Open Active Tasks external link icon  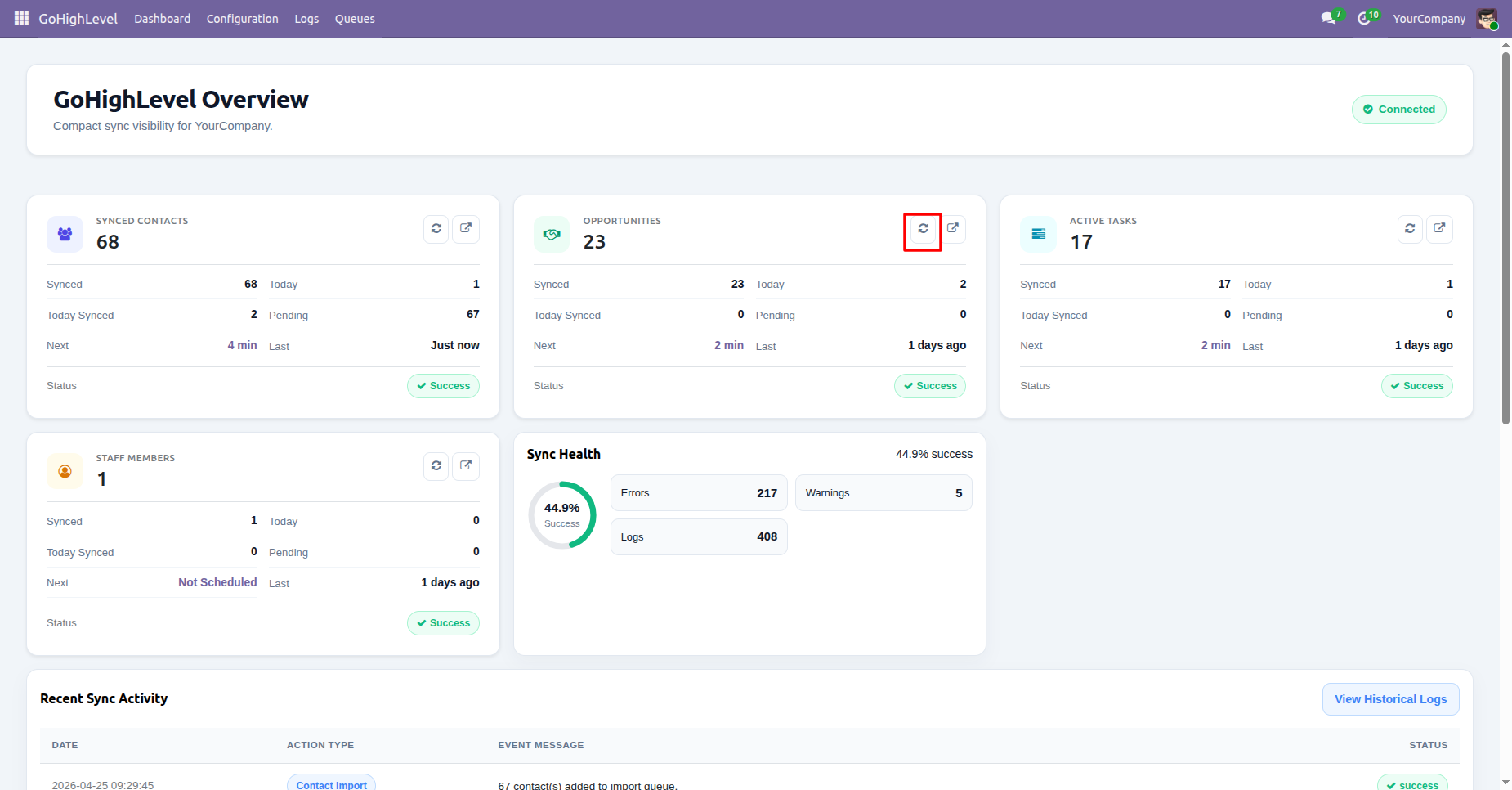click(x=1440, y=229)
